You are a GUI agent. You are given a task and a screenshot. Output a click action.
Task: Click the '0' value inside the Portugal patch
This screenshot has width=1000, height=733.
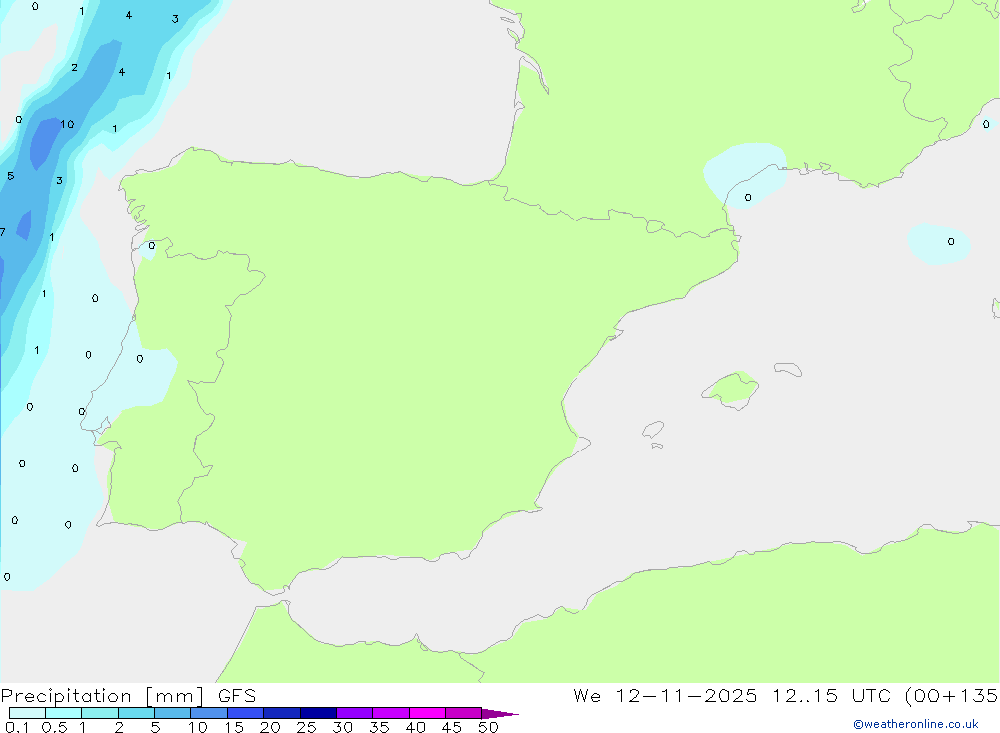140,359
